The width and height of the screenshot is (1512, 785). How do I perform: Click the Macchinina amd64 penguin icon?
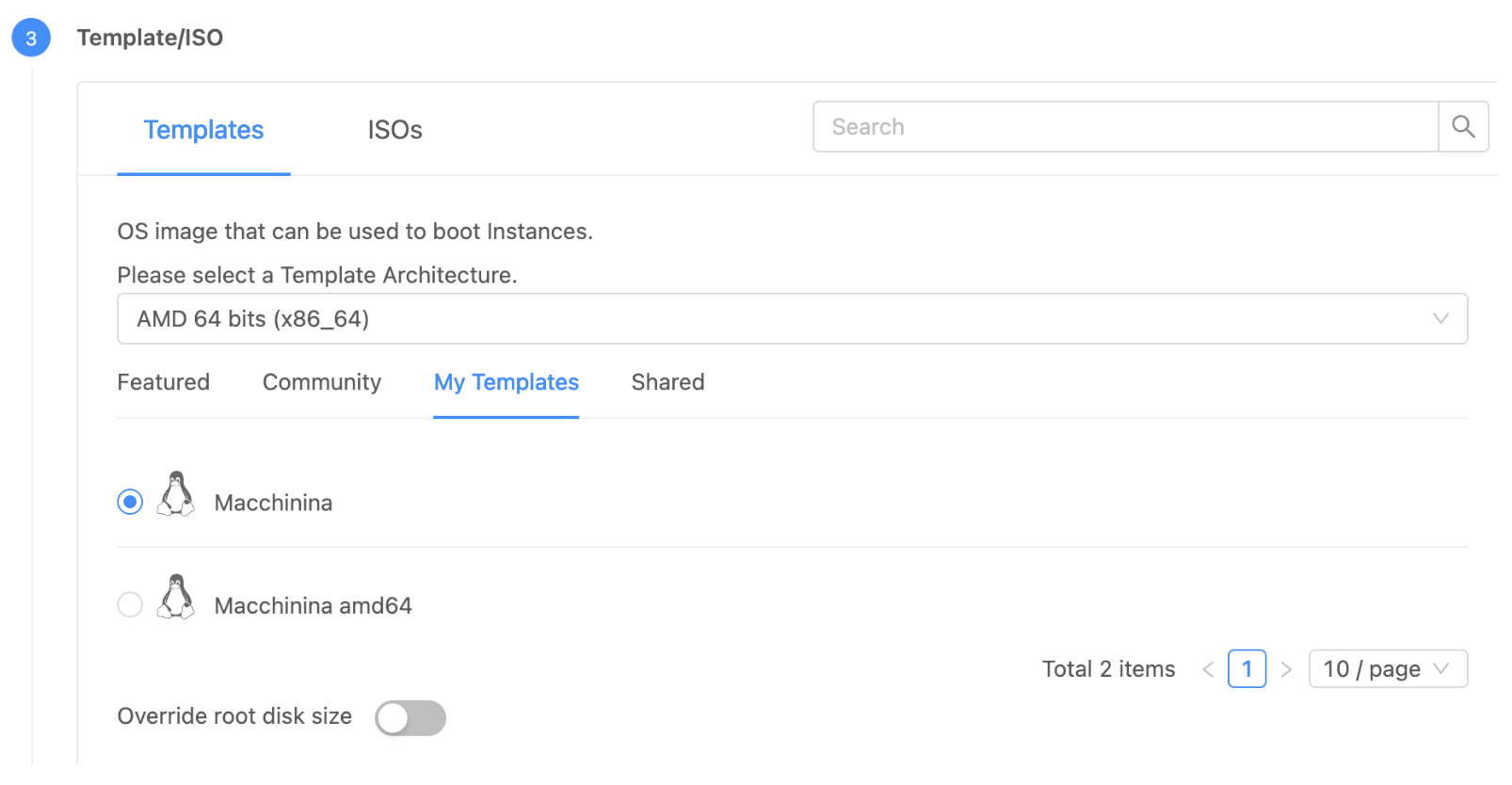pos(176,598)
